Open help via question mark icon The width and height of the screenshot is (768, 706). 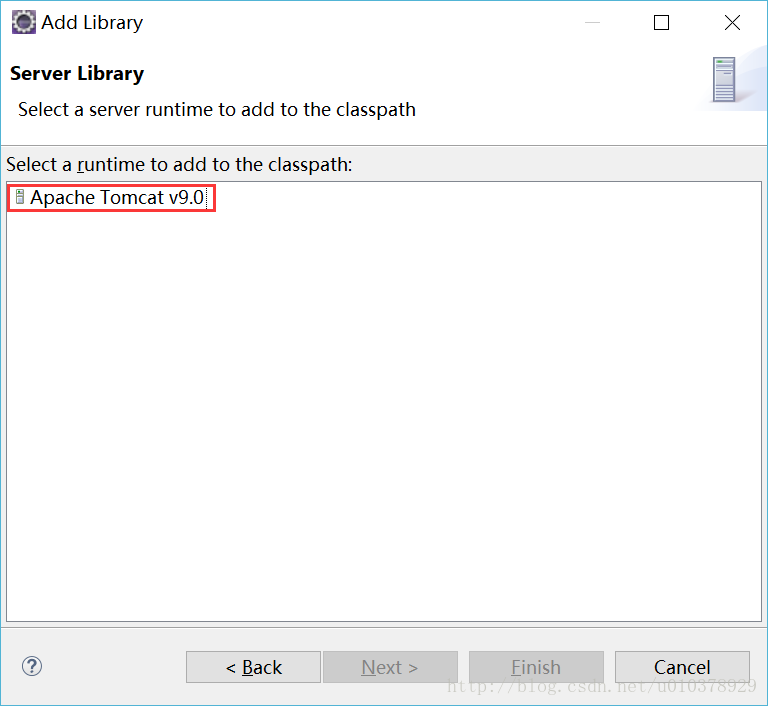[32, 666]
